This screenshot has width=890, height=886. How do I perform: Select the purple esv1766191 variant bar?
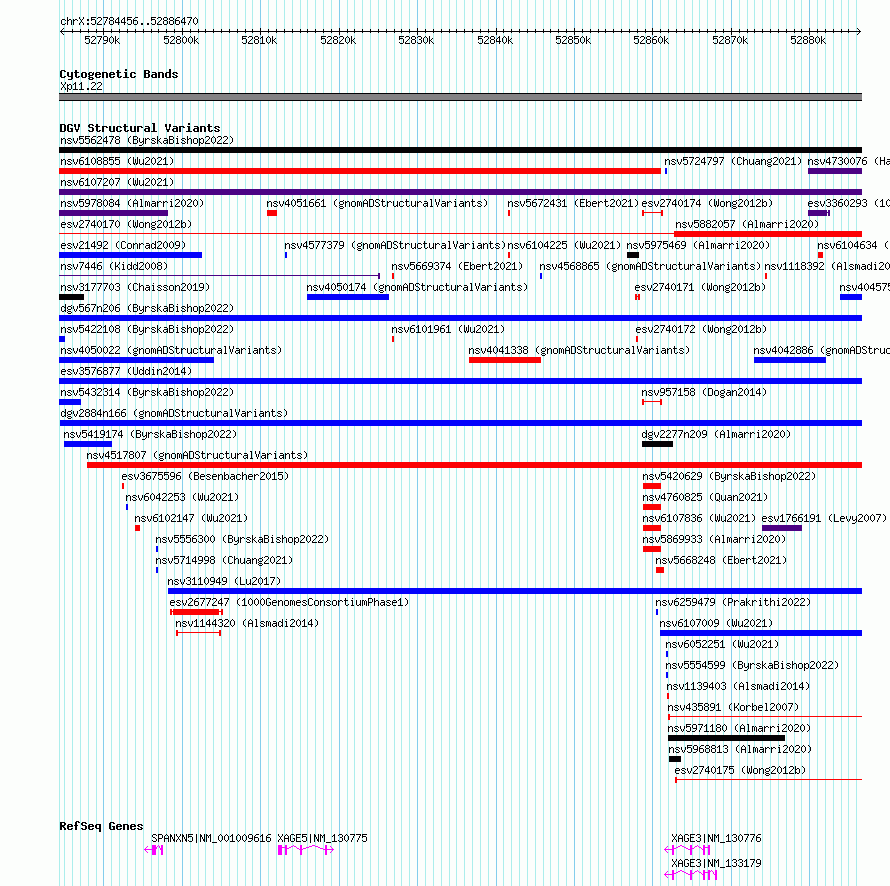[x=782, y=528]
